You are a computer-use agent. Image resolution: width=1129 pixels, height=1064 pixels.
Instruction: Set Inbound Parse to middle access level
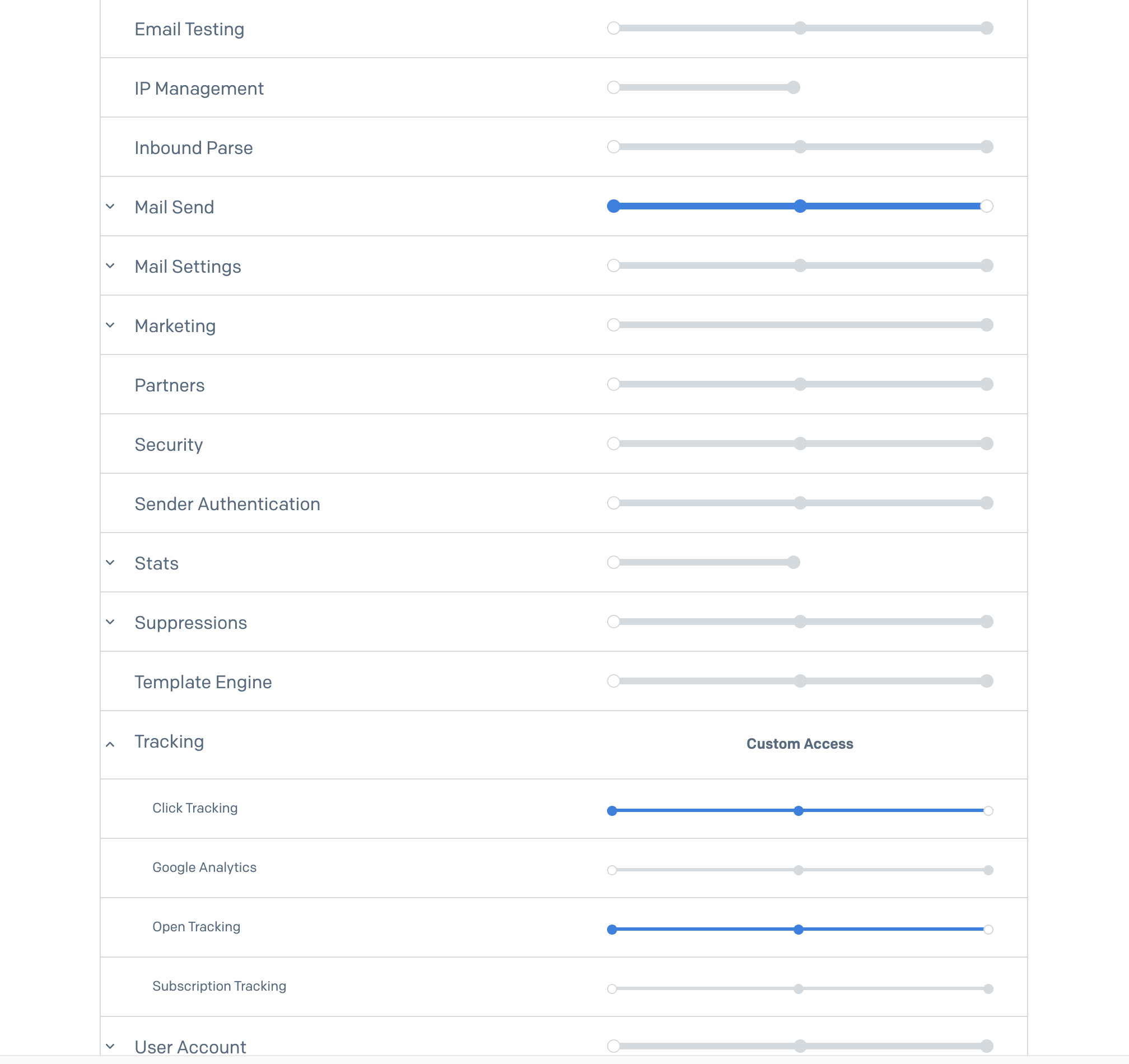point(800,147)
